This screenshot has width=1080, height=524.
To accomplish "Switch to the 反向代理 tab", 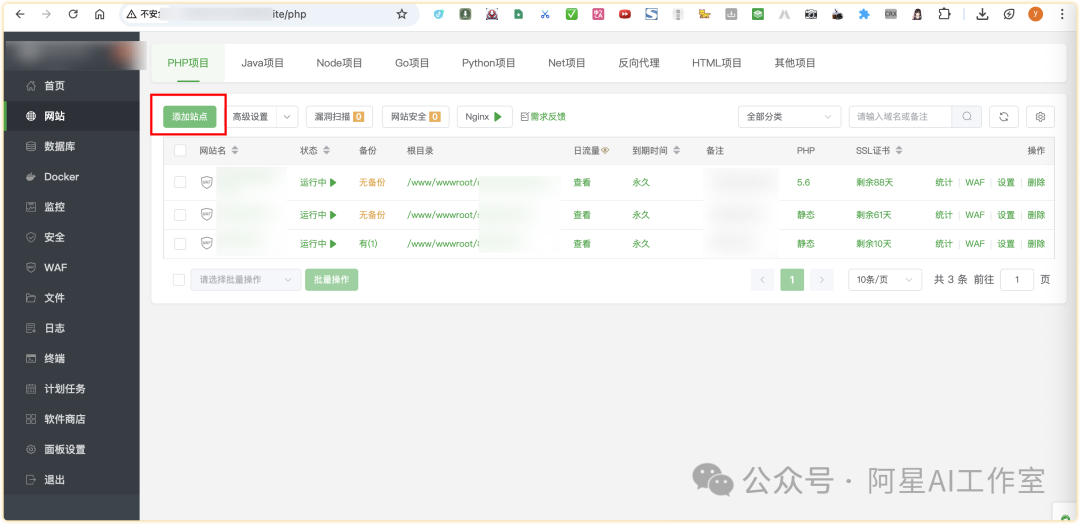I will 638,63.
